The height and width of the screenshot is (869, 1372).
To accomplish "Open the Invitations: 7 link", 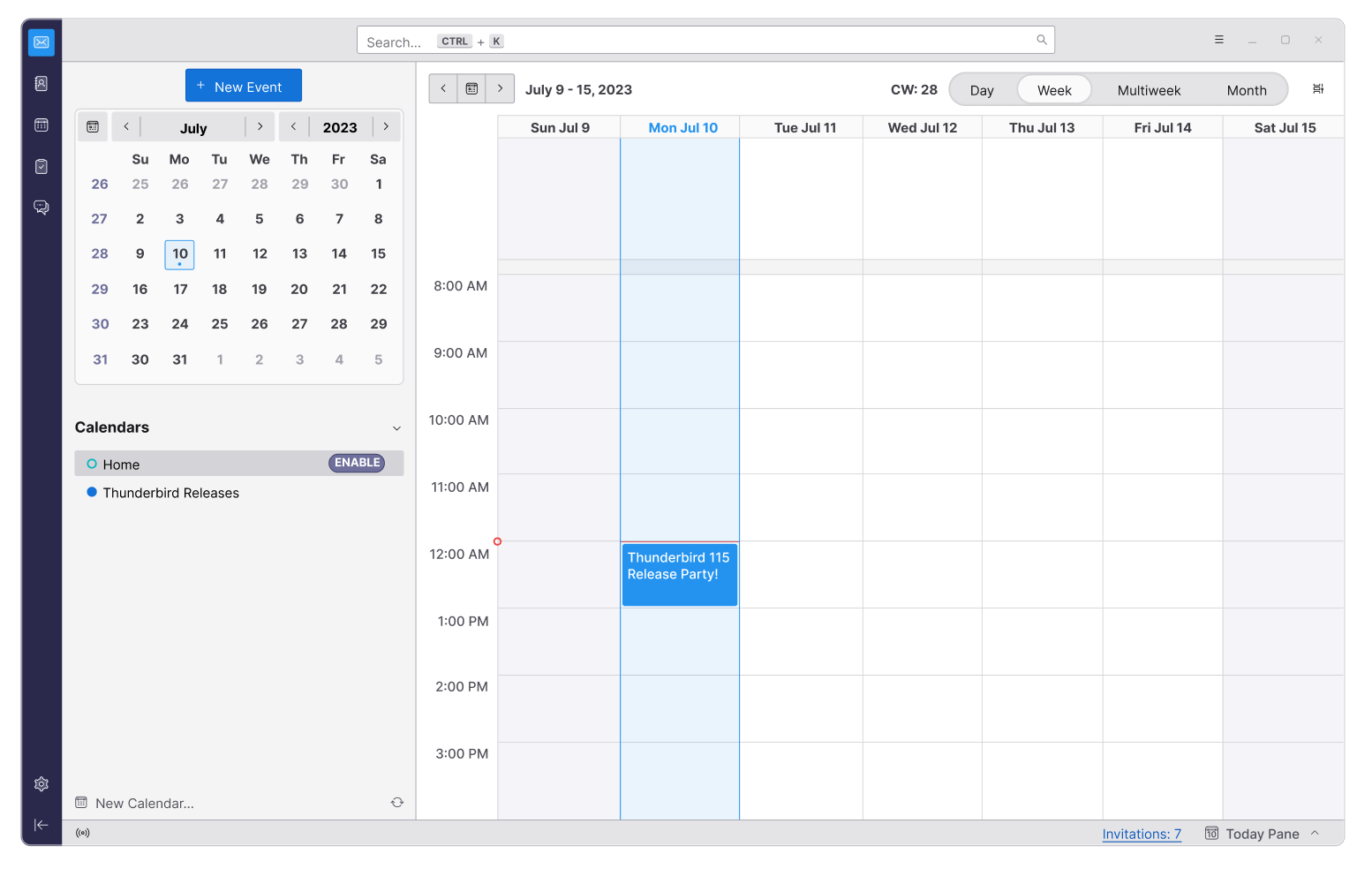I will 1141,834.
